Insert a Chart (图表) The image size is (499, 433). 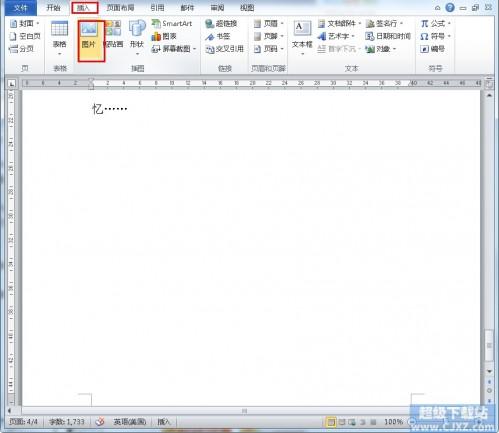[x=164, y=36]
